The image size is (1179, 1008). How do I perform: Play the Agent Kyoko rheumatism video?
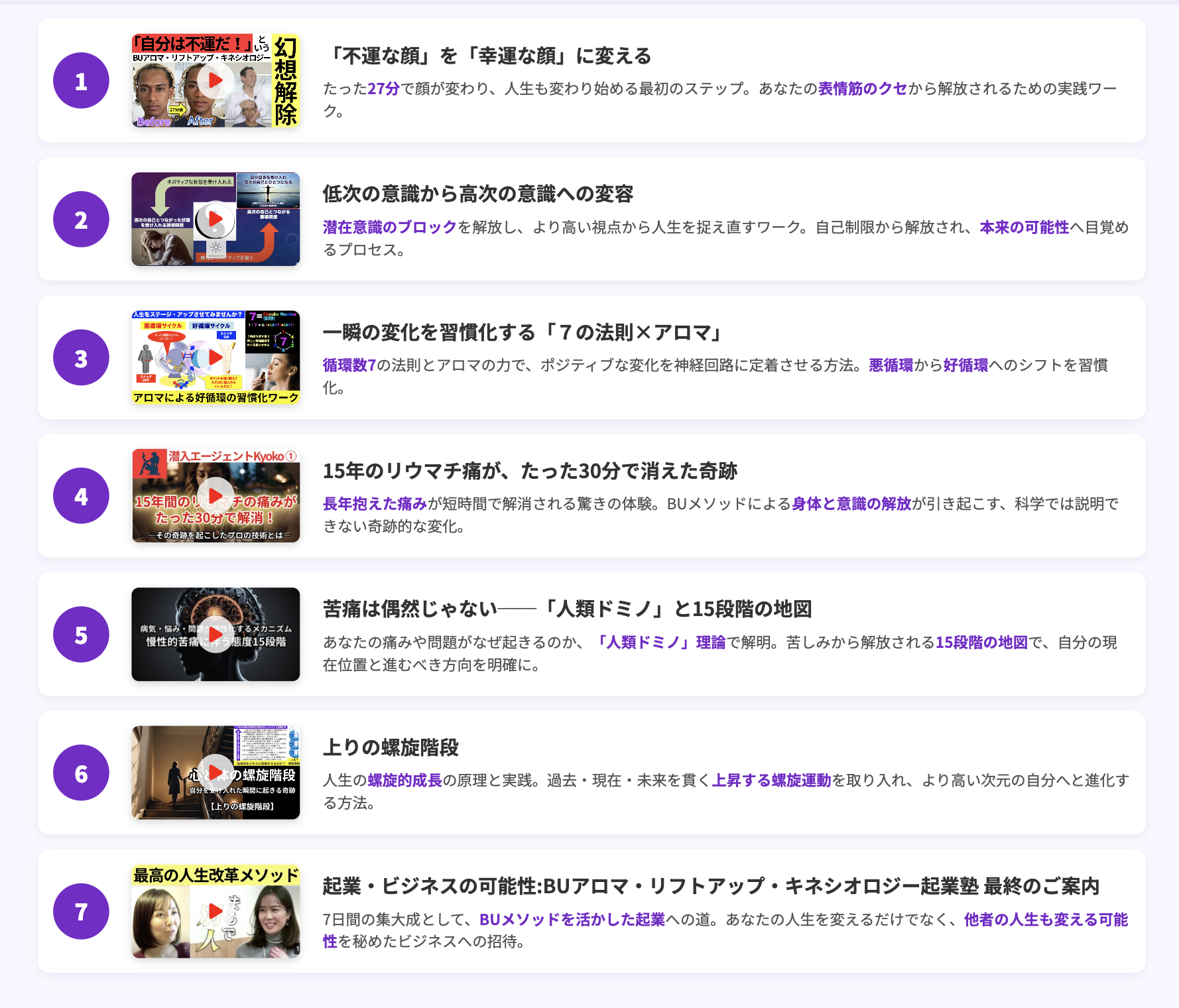(x=216, y=495)
